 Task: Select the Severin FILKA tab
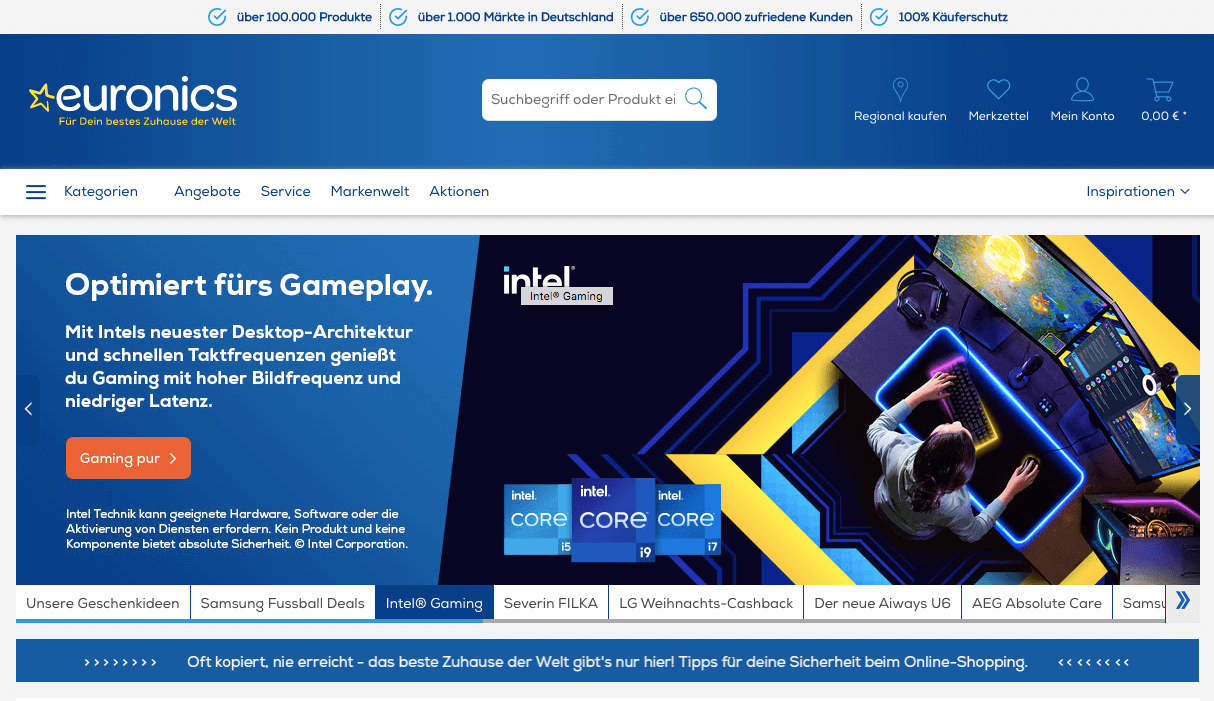tap(550, 603)
